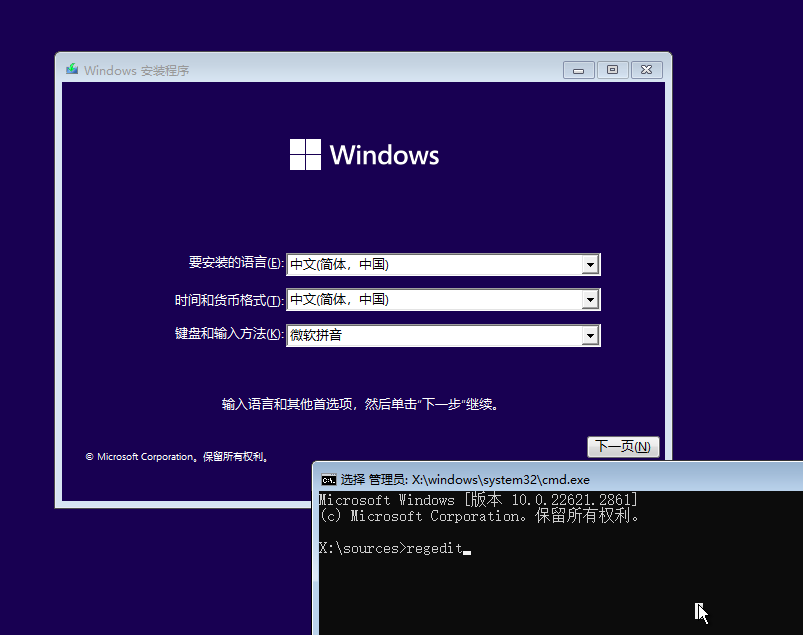Minimize the Windows installer window
The width and height of the screenshot is (803, 635).
(578, 69)
